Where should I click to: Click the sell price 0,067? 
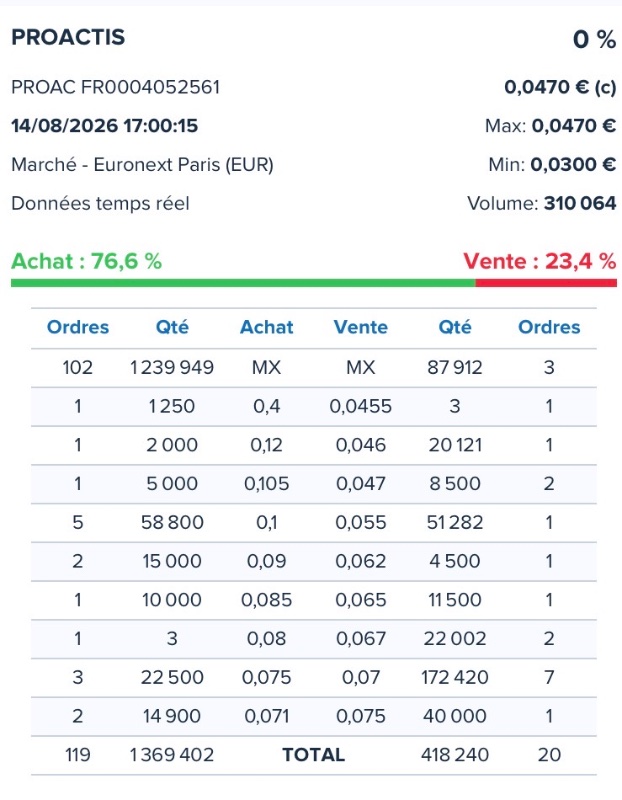click(x=361, y=639)
